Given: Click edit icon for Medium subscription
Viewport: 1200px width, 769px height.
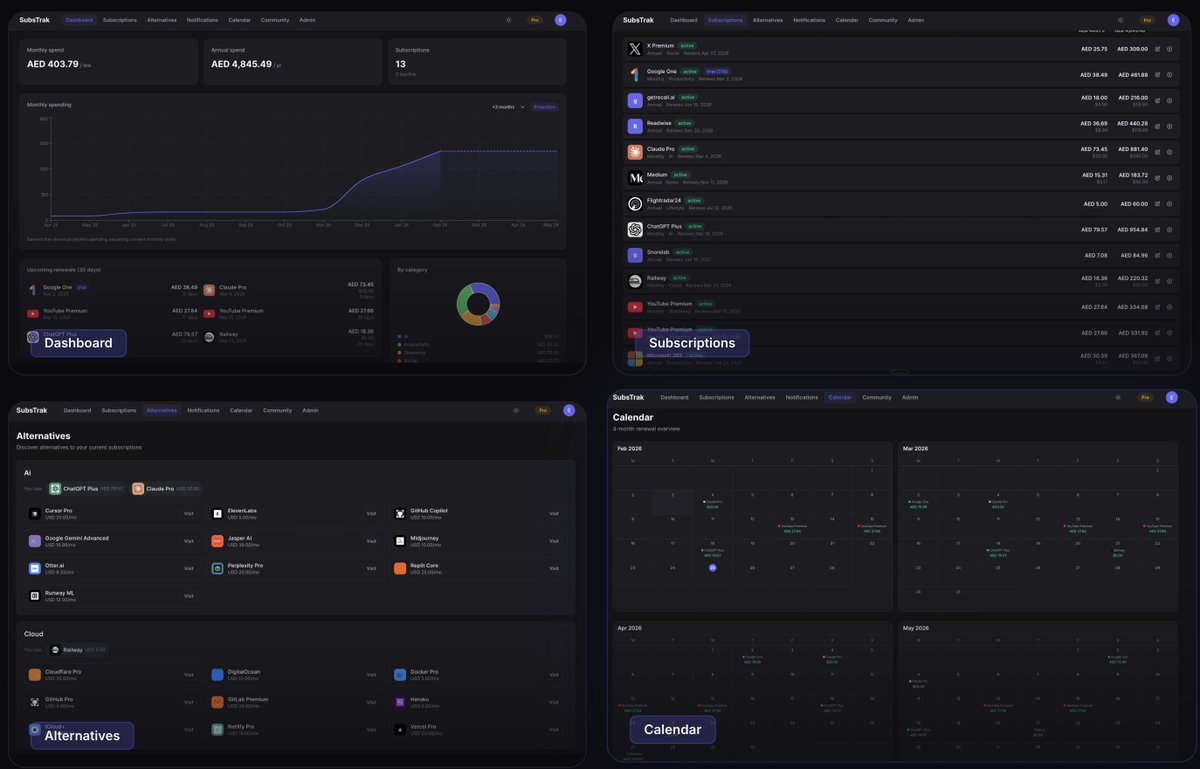Looking at the screenshot, I should 1157,178.
